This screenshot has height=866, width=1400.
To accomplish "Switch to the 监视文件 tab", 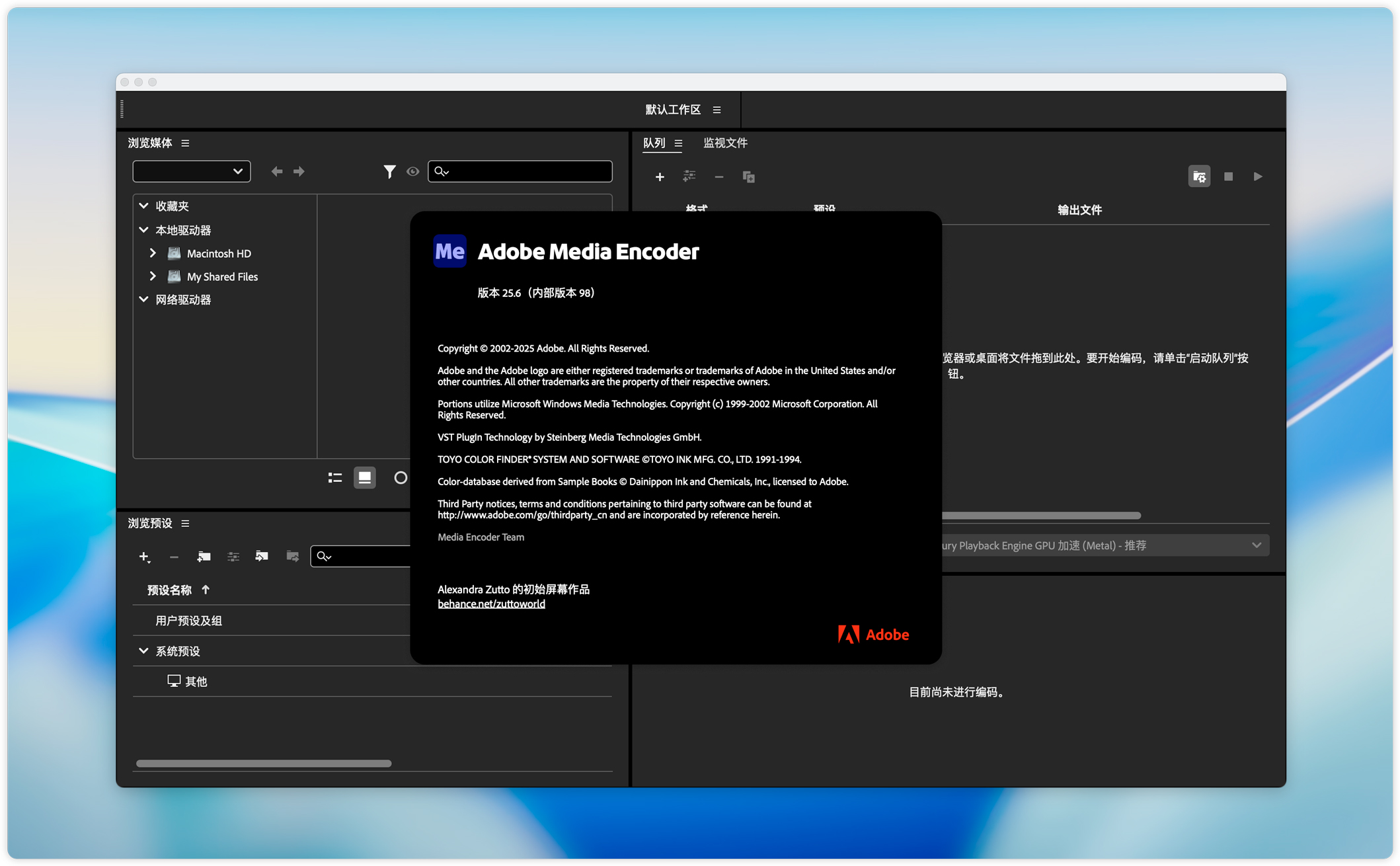I will 725,143.
